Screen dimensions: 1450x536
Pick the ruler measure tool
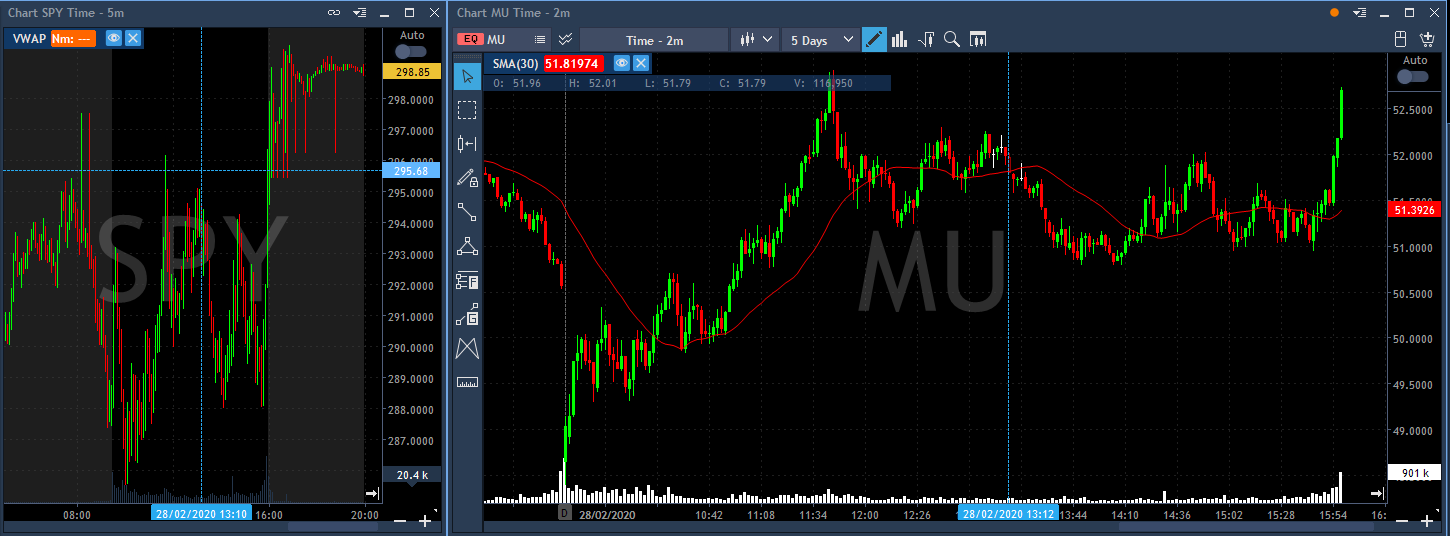pos(467,382)
